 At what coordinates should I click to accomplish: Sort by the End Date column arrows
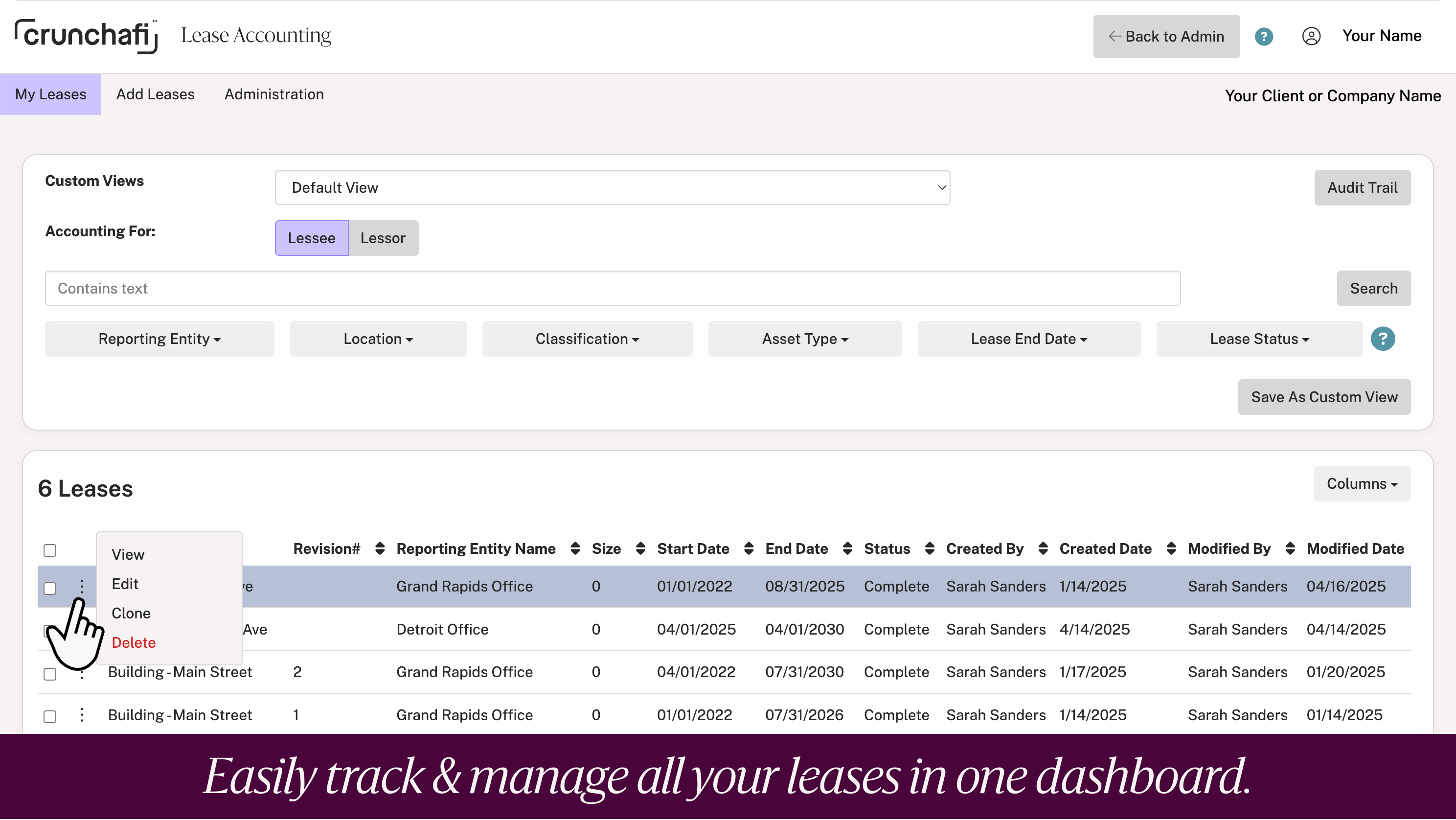(x=847, y=549)
